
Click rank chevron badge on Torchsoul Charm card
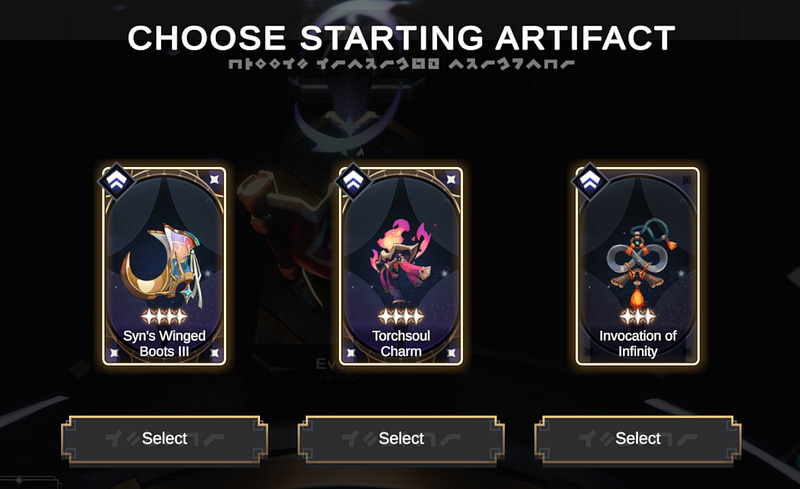pos(353,181)
